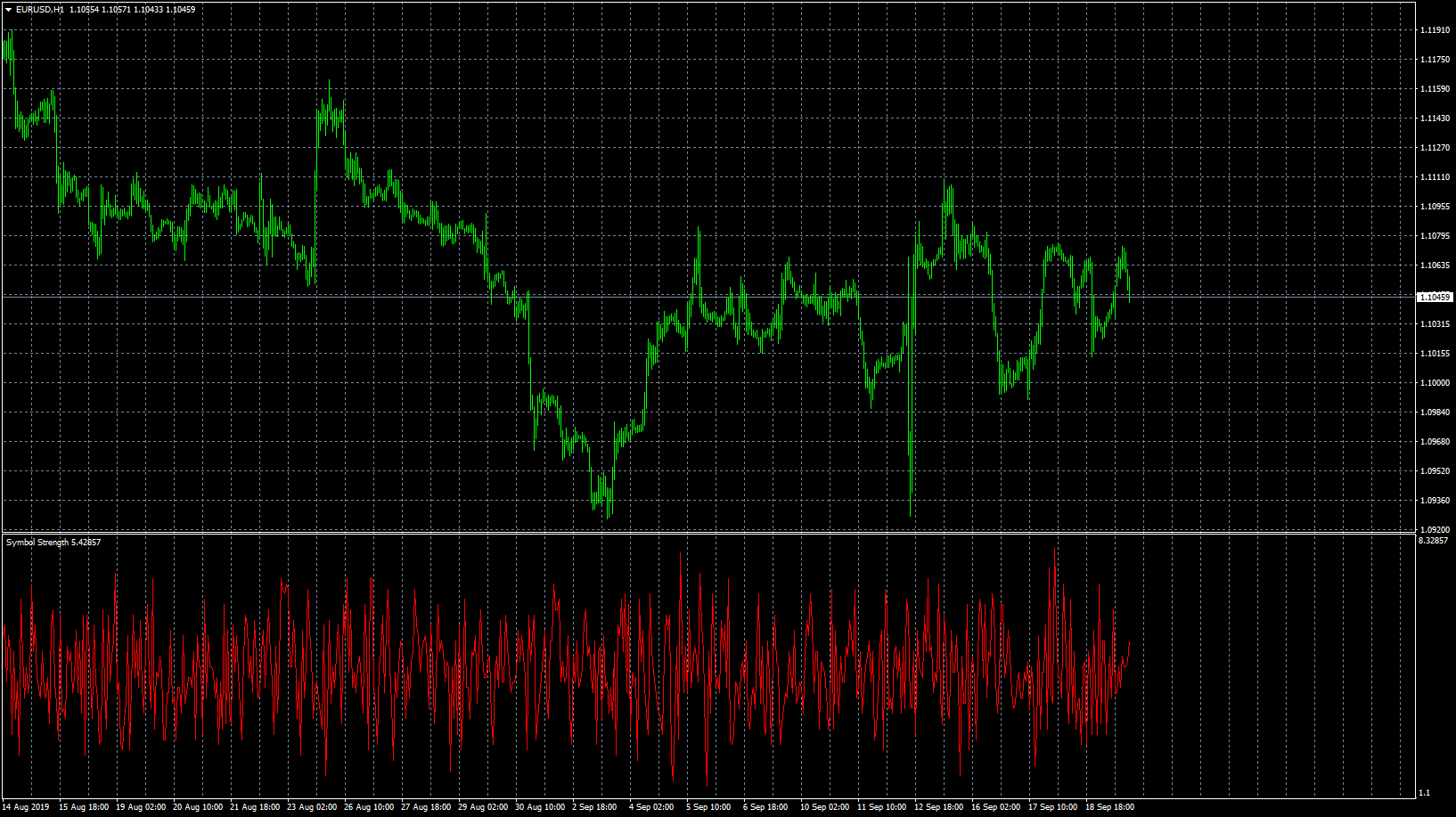The image size is (1456, 817).
Task: Click the 16 Sep 02:00 time label
Action: point(996,807)
